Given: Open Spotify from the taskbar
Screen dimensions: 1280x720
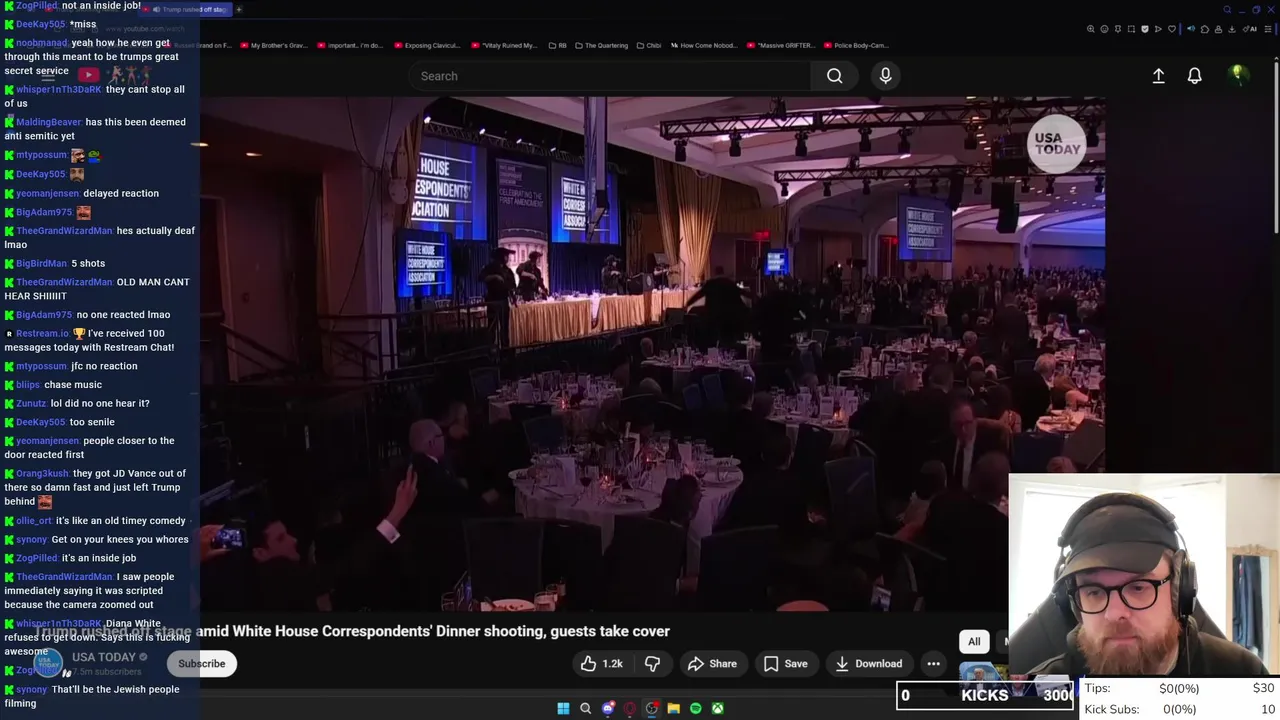Looking at the screenshot, I should tap(696, 708).
